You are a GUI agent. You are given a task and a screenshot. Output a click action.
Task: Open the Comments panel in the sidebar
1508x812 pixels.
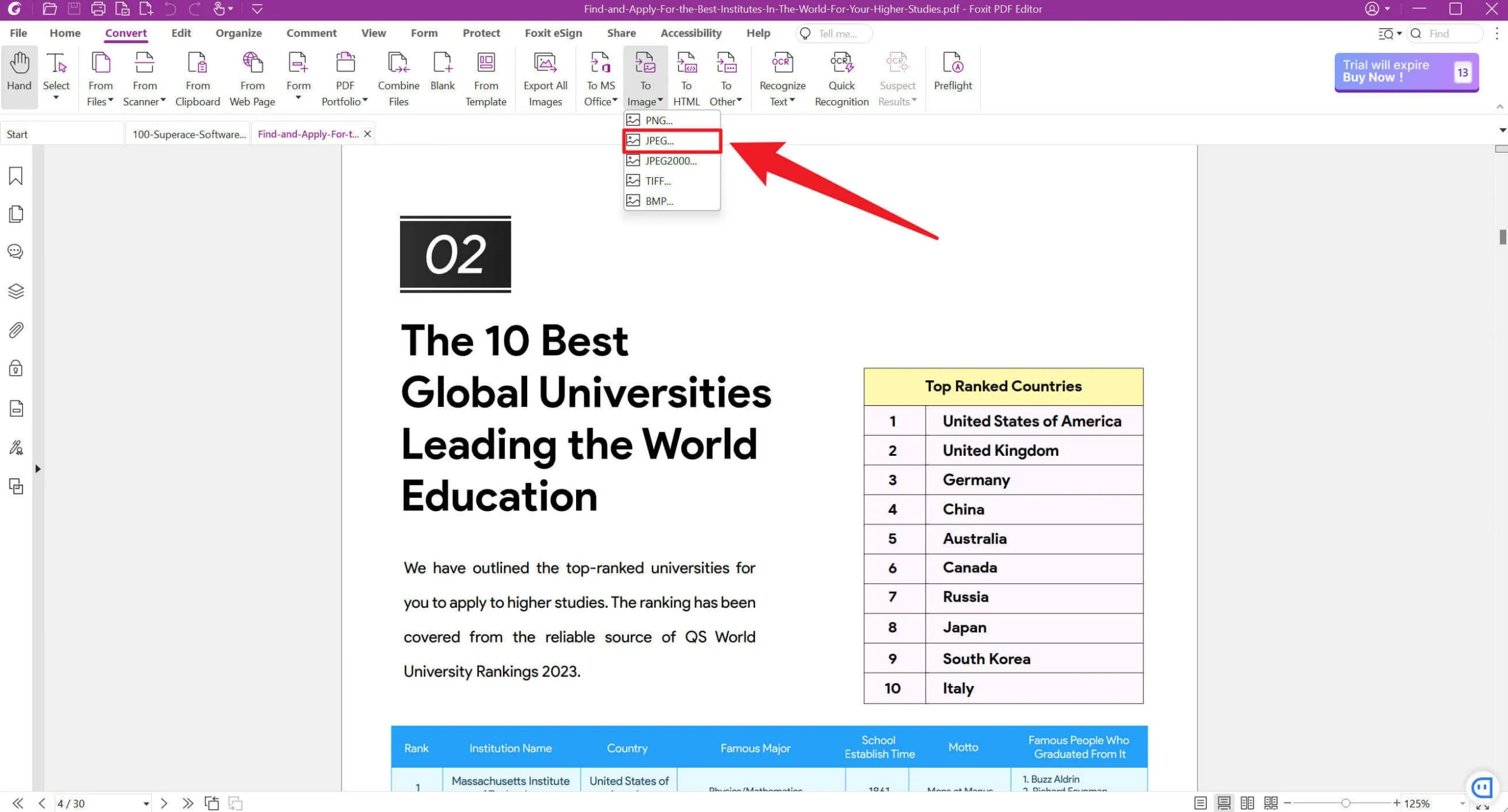point(15,251)
